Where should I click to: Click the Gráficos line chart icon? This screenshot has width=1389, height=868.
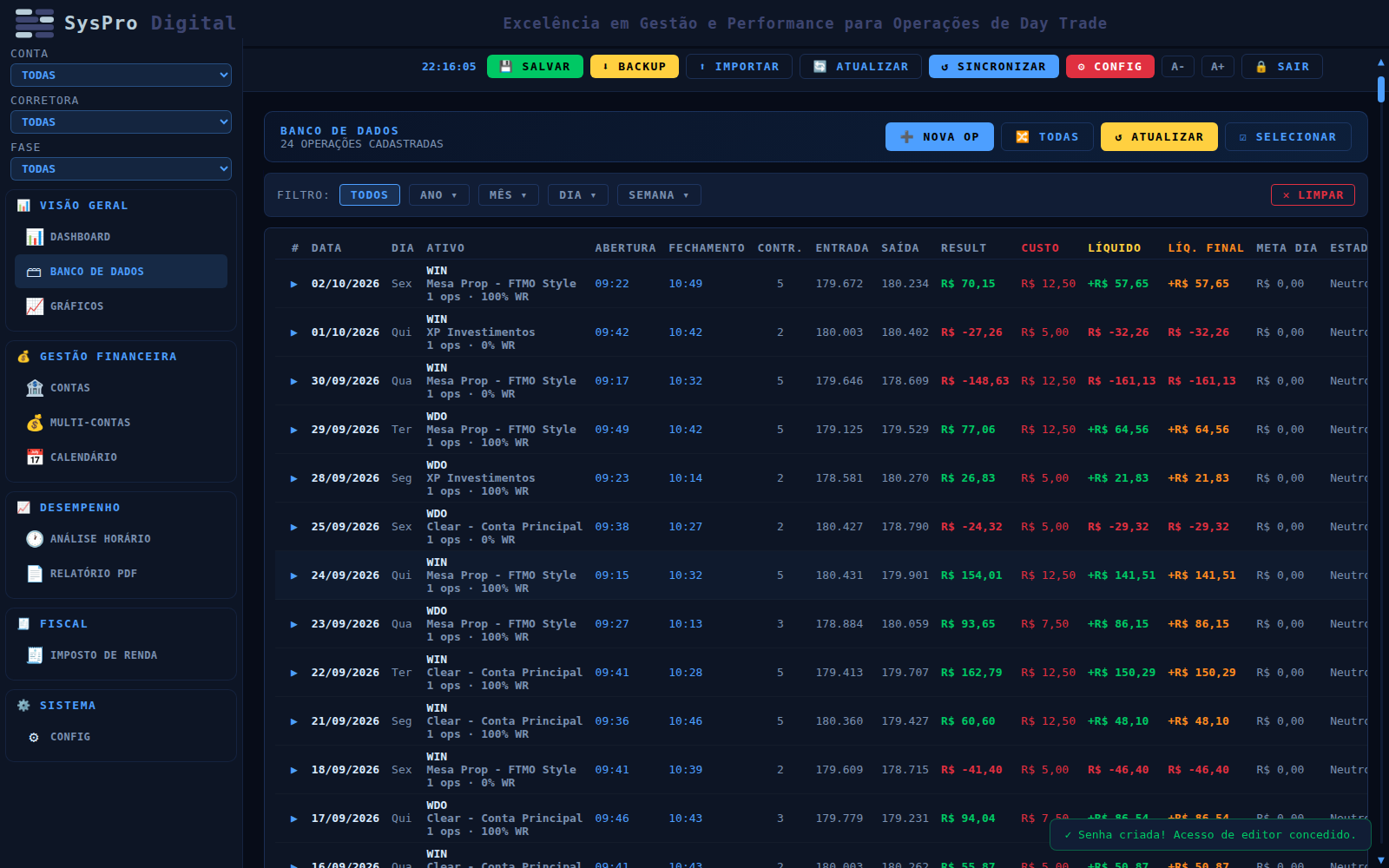[x=35, y=306]
